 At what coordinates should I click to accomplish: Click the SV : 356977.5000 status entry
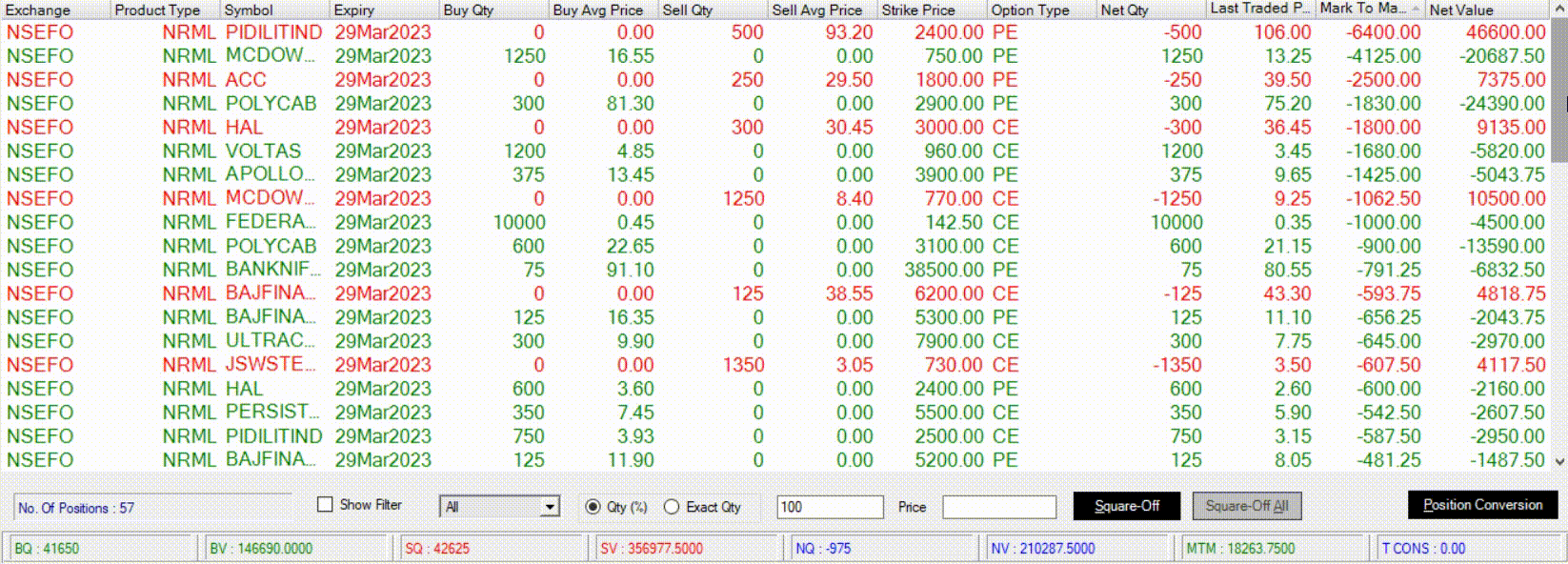point(652,548)
